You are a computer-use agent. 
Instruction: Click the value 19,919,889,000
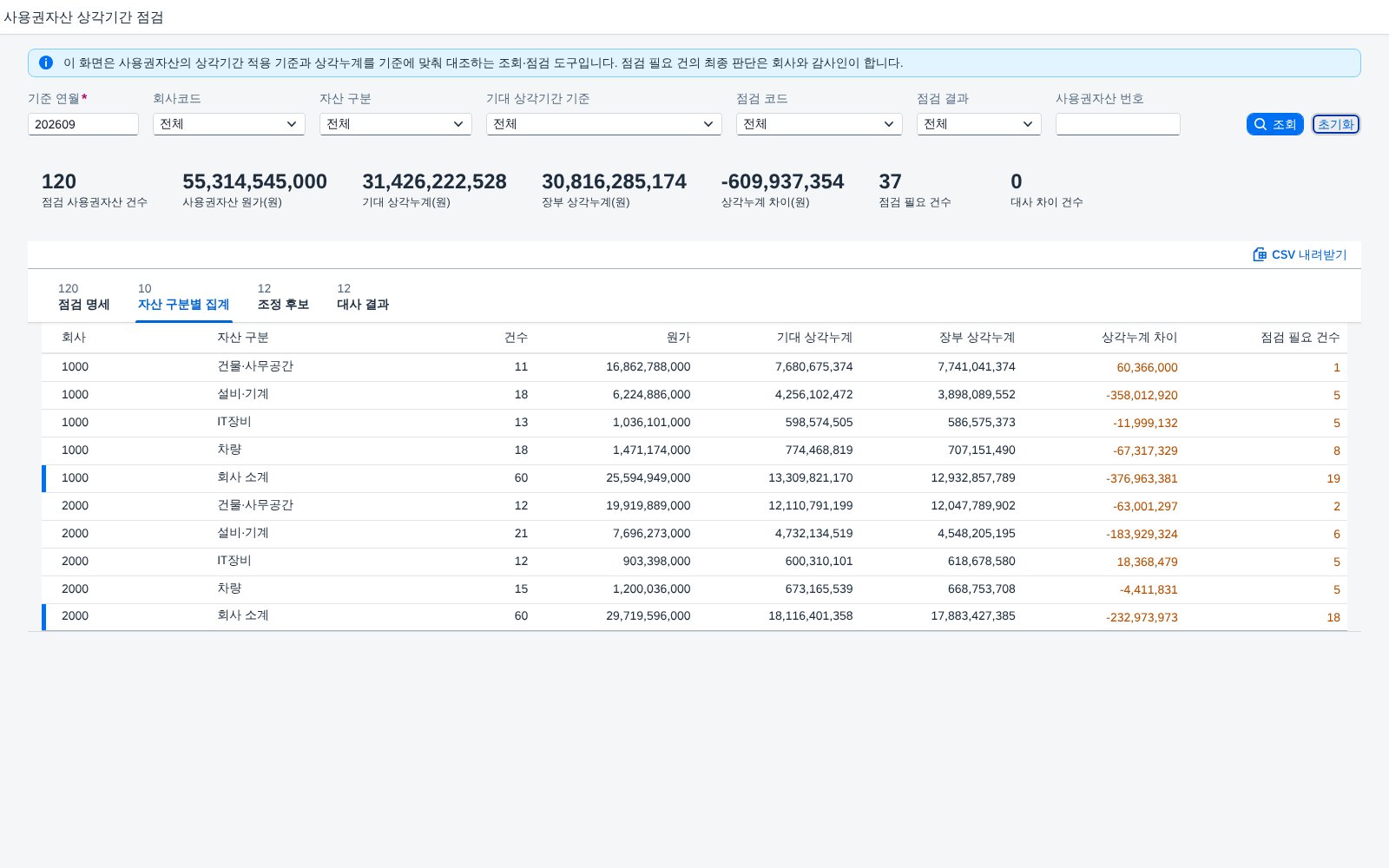click(x=648, y=506)
